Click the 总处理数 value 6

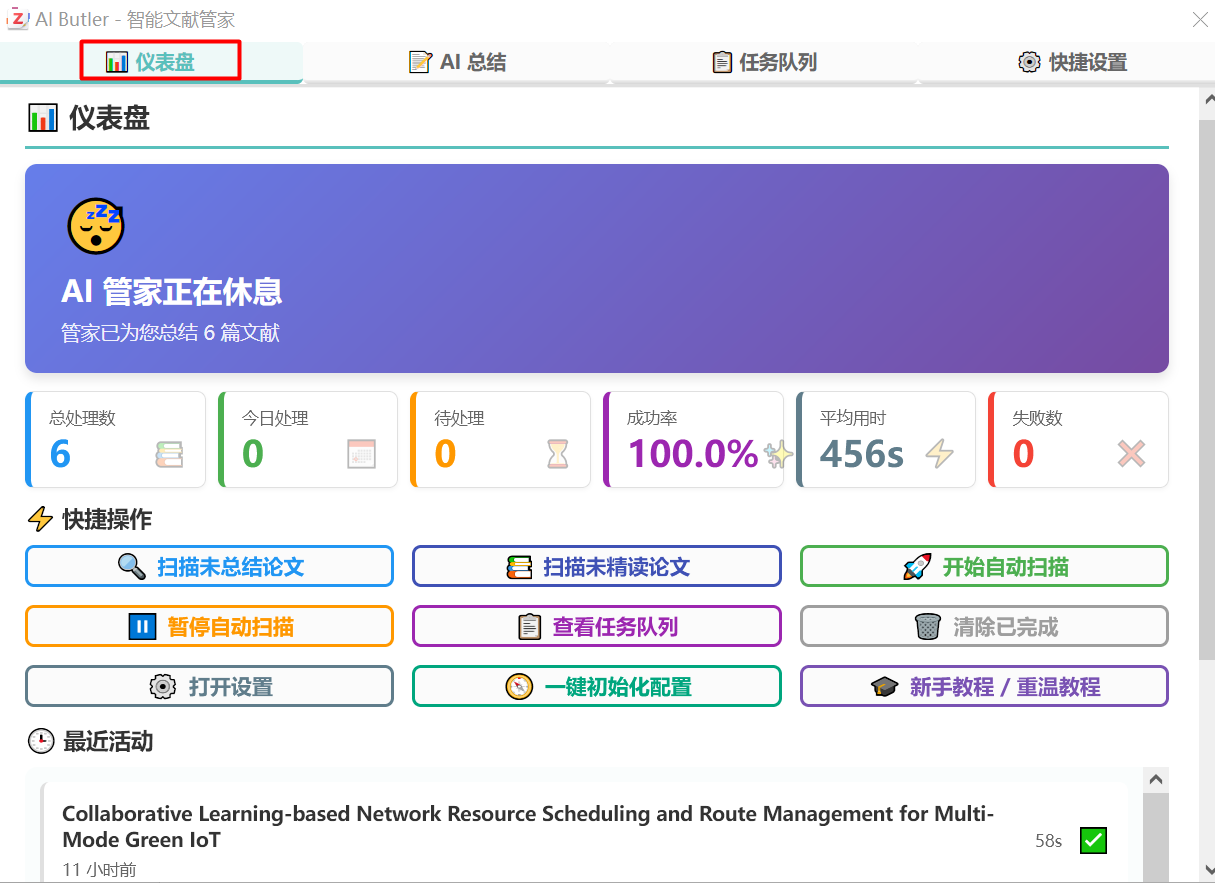point(60,454)
